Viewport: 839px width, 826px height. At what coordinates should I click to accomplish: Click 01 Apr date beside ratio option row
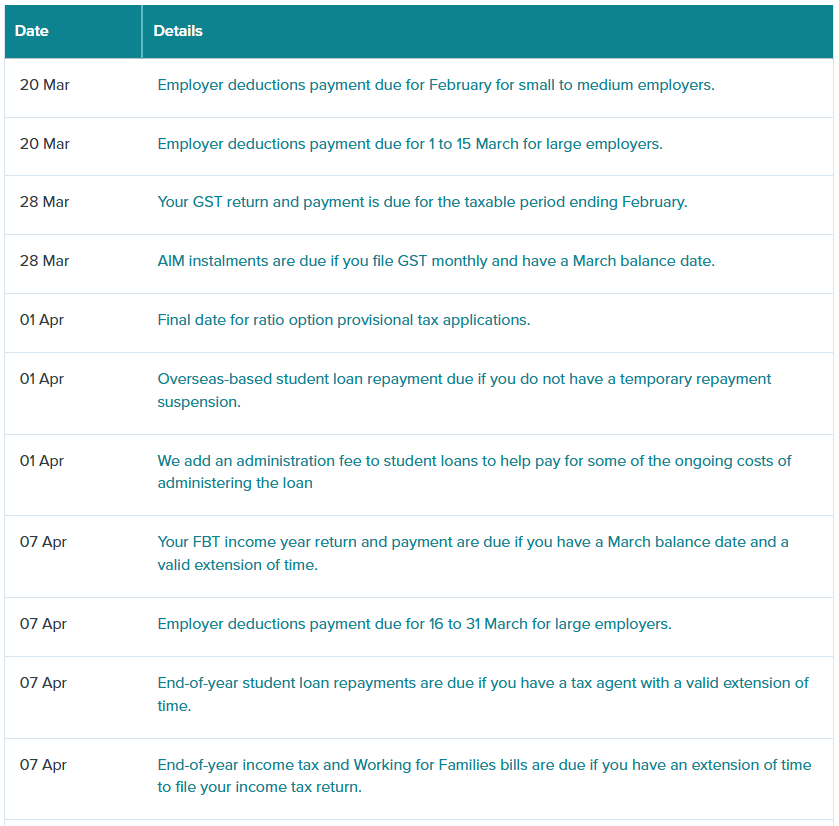click(x=42, y=320)
